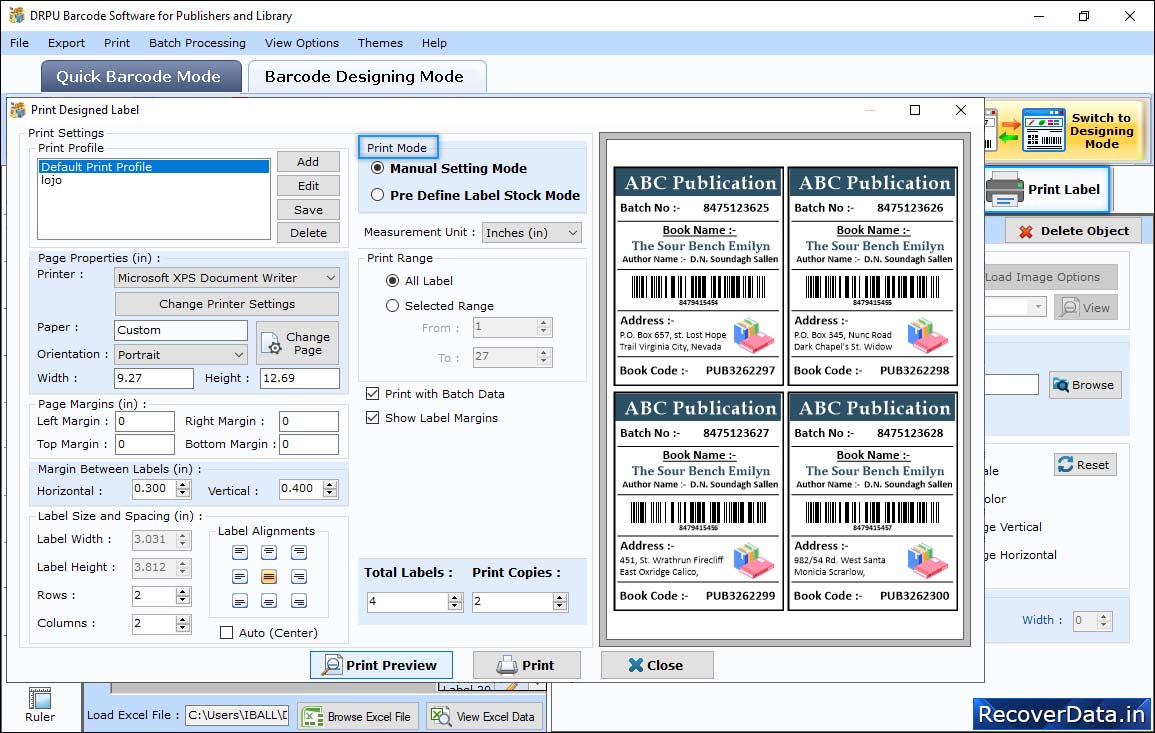
Task: Click the Paper Custom input field
Action: [x=181, y=330]
